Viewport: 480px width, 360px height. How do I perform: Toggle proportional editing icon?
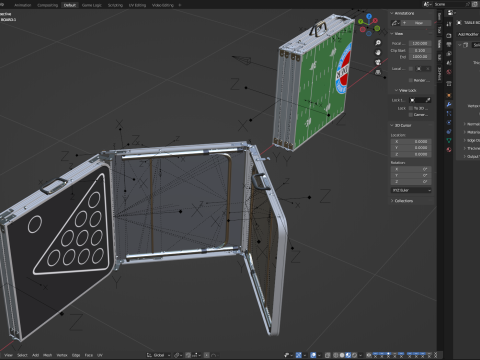click(207, 355)
